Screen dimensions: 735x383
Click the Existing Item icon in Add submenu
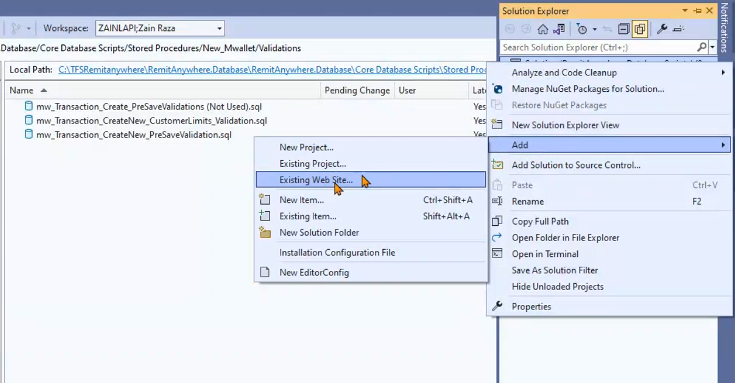pyautogui.click(x=265, y=216)
